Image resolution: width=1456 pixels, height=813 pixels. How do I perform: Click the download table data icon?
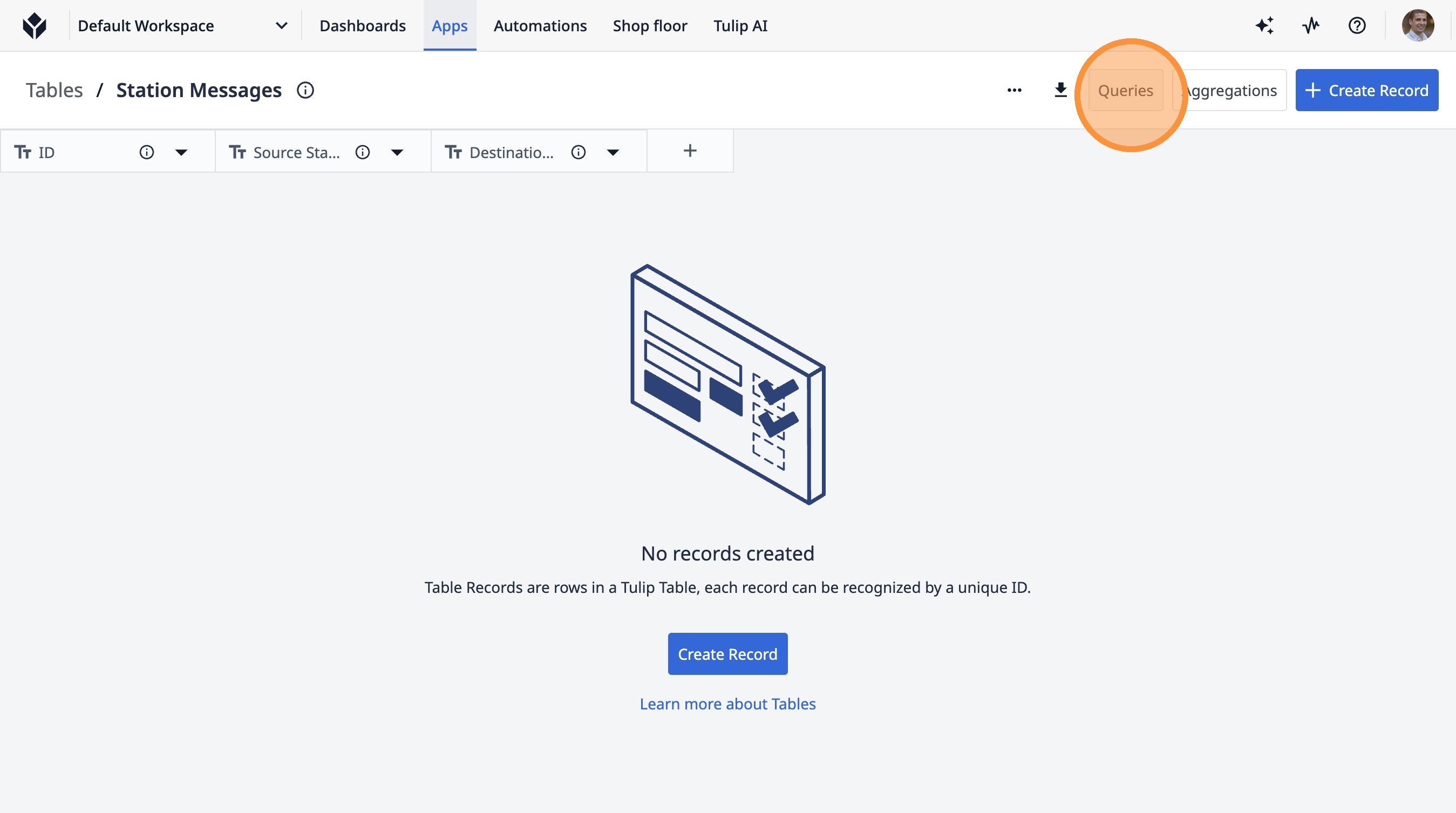point(1061,91)
